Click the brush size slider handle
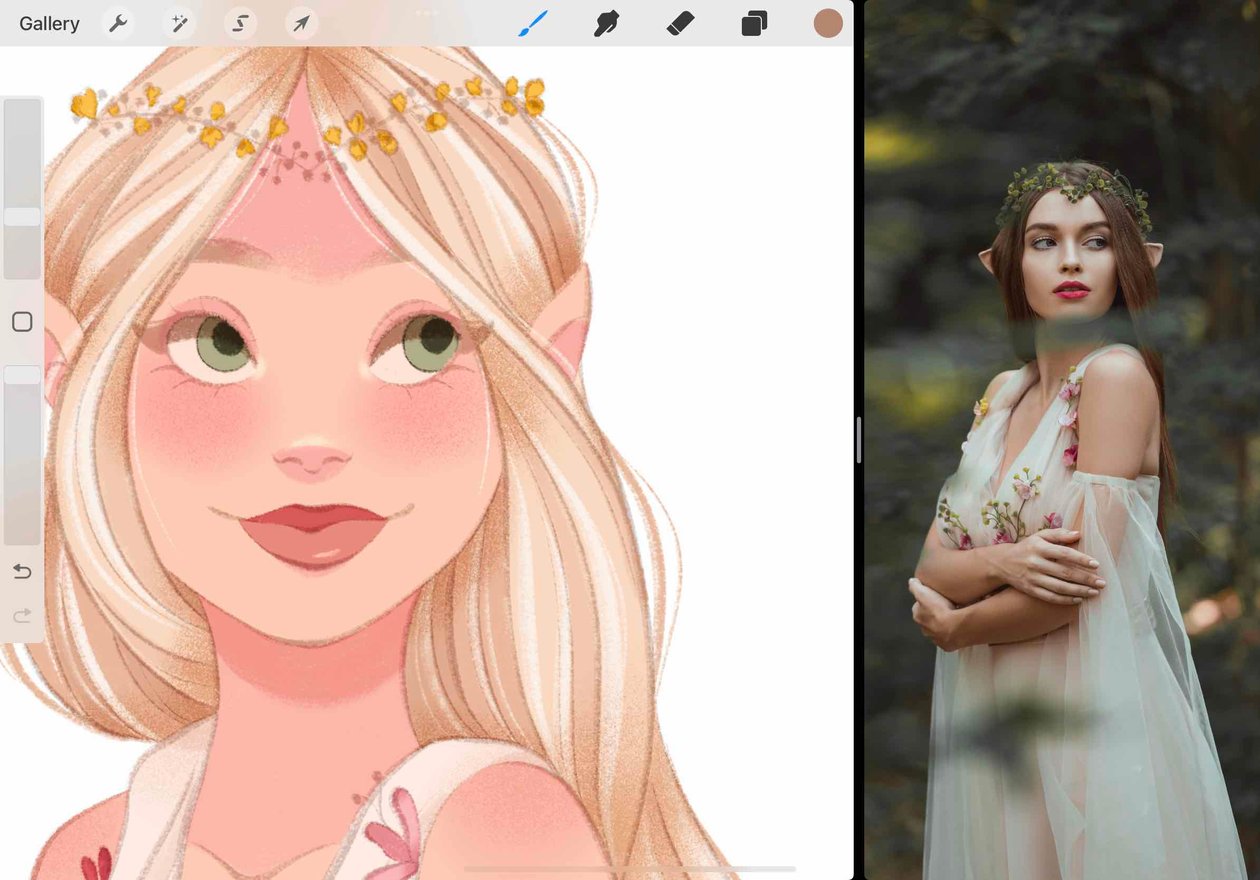Image resolution: width=1260 pixels, height=880 pixels. coord(22,217)
